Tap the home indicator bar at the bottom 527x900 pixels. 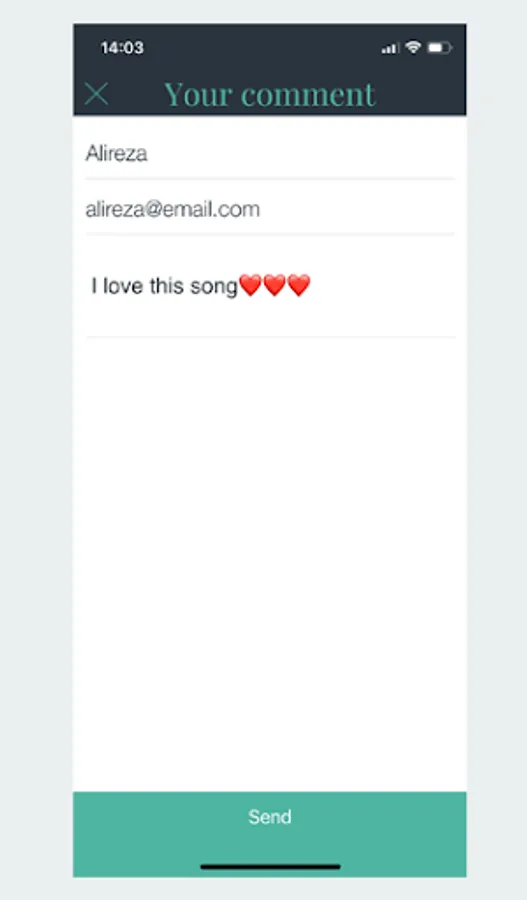270,866
